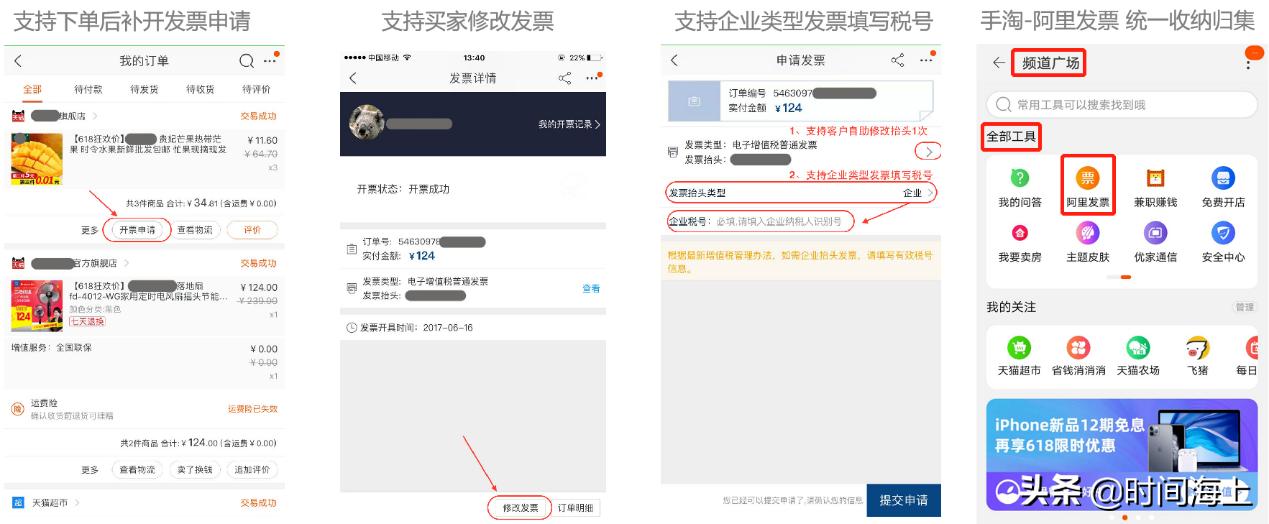Switch to the 待评价 tab
1269x524 pixels.
pyautogui.click(x=256, y=89)
